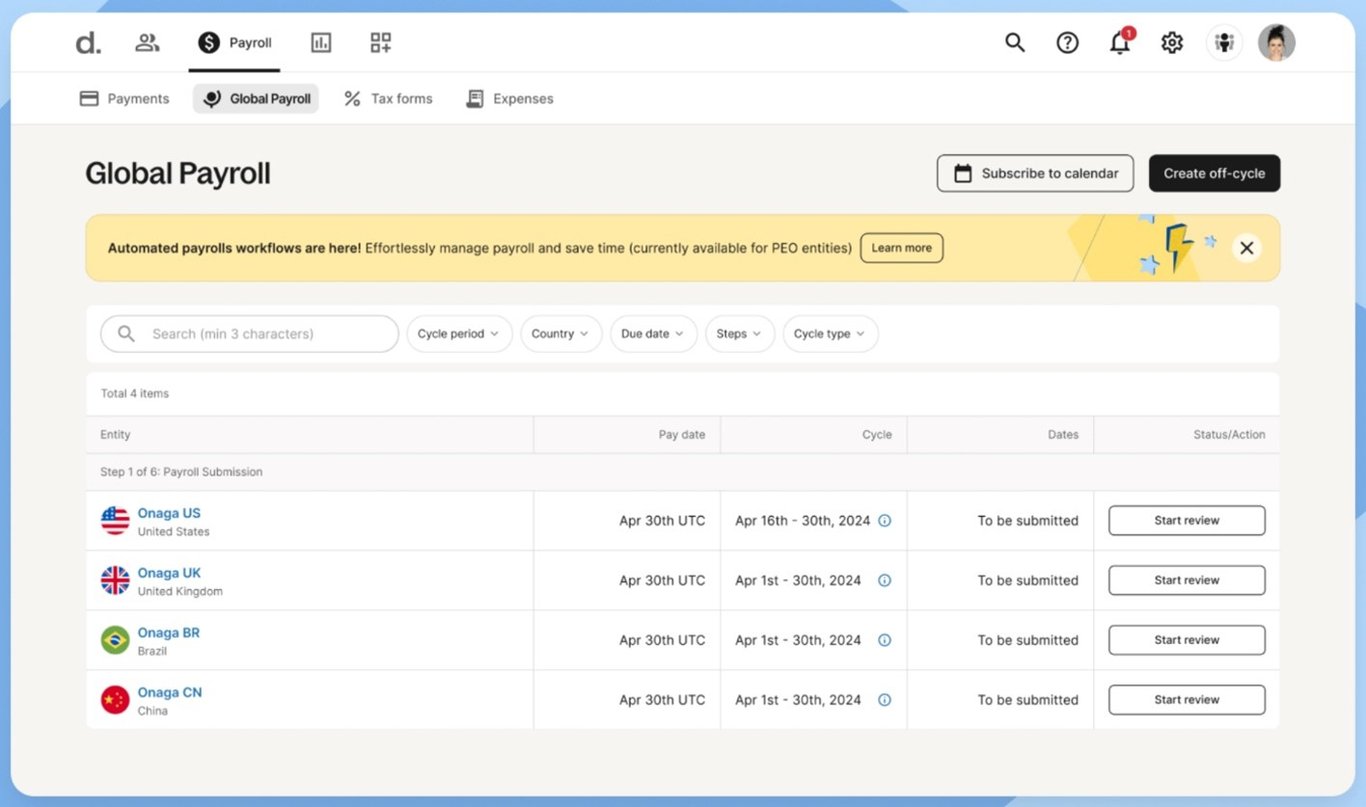The width and height of the screenshot is (1366, 807).
Task: Click the referrals icon near your avatar
Action: coord(1224,42)
